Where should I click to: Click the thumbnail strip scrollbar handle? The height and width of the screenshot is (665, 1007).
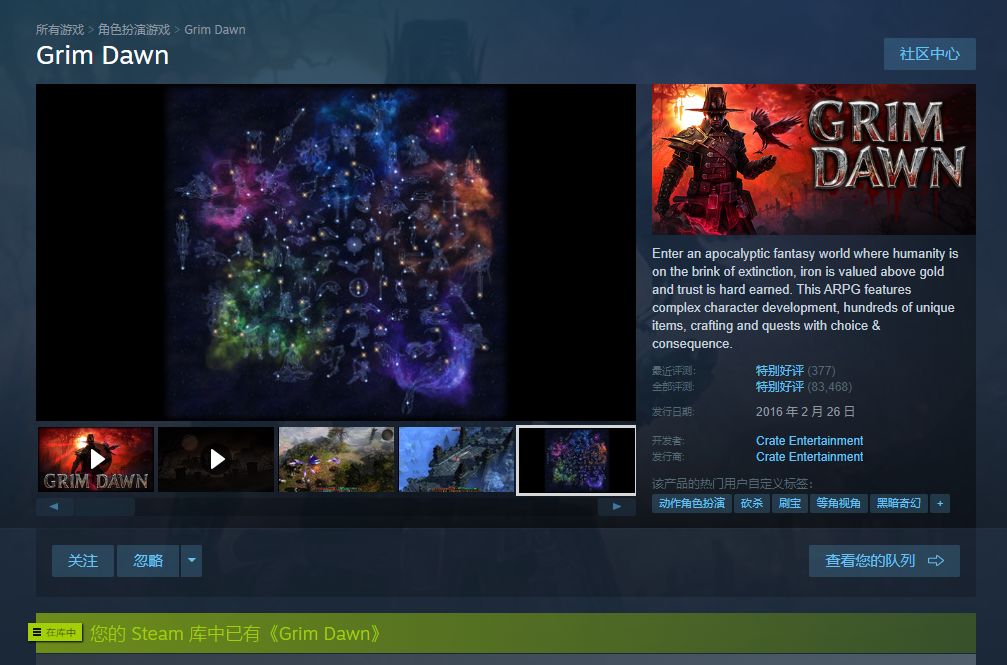click(105, 507)
